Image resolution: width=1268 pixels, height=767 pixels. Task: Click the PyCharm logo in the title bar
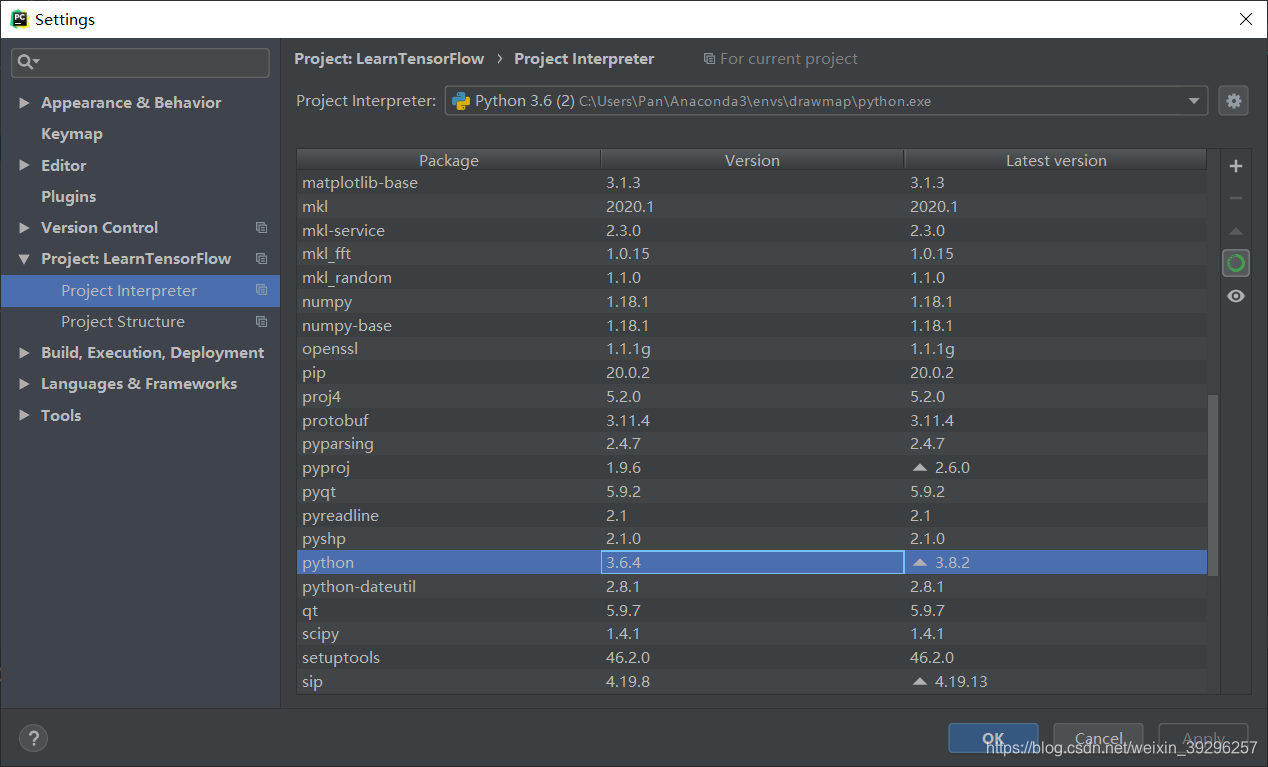tap(19, 18)
